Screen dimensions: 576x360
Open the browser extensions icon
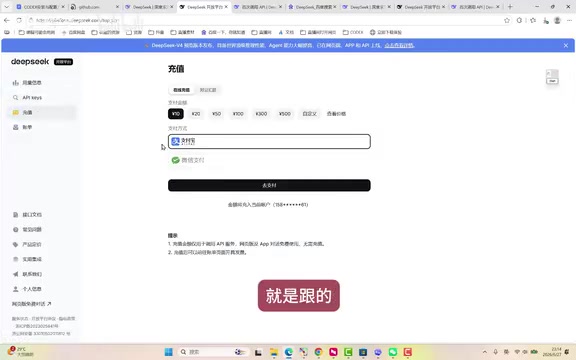click(x=519, y=20)
